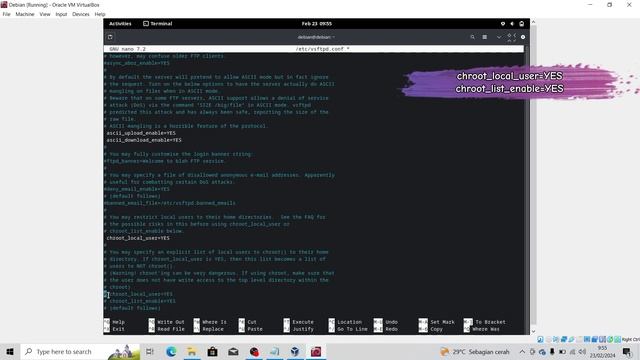Click the nano To Bracket shortcut label
The image size is (640, 360).
(x=490, y=322)
